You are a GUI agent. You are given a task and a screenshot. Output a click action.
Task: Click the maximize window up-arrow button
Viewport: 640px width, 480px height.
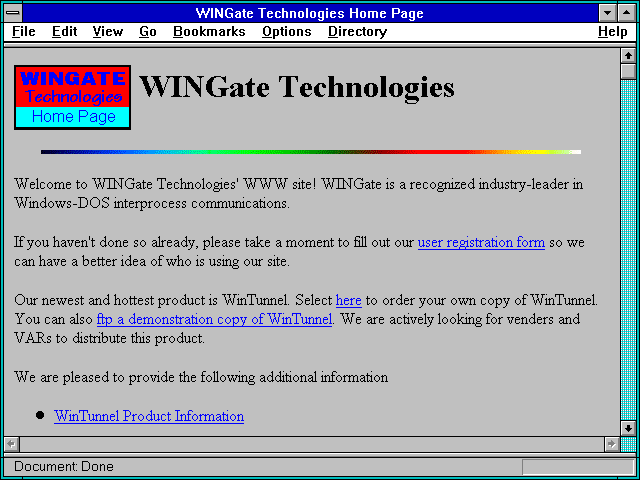[x=627, y=13]
